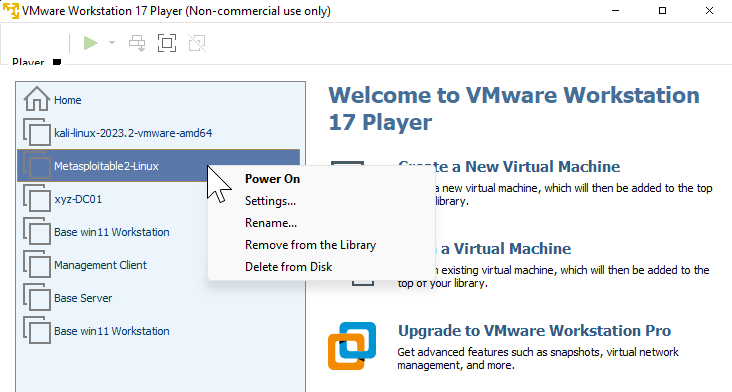The width and height of the screenshot is (732, 392).
Task: Choose Delete from Disk in context menu
Action: 322,266
